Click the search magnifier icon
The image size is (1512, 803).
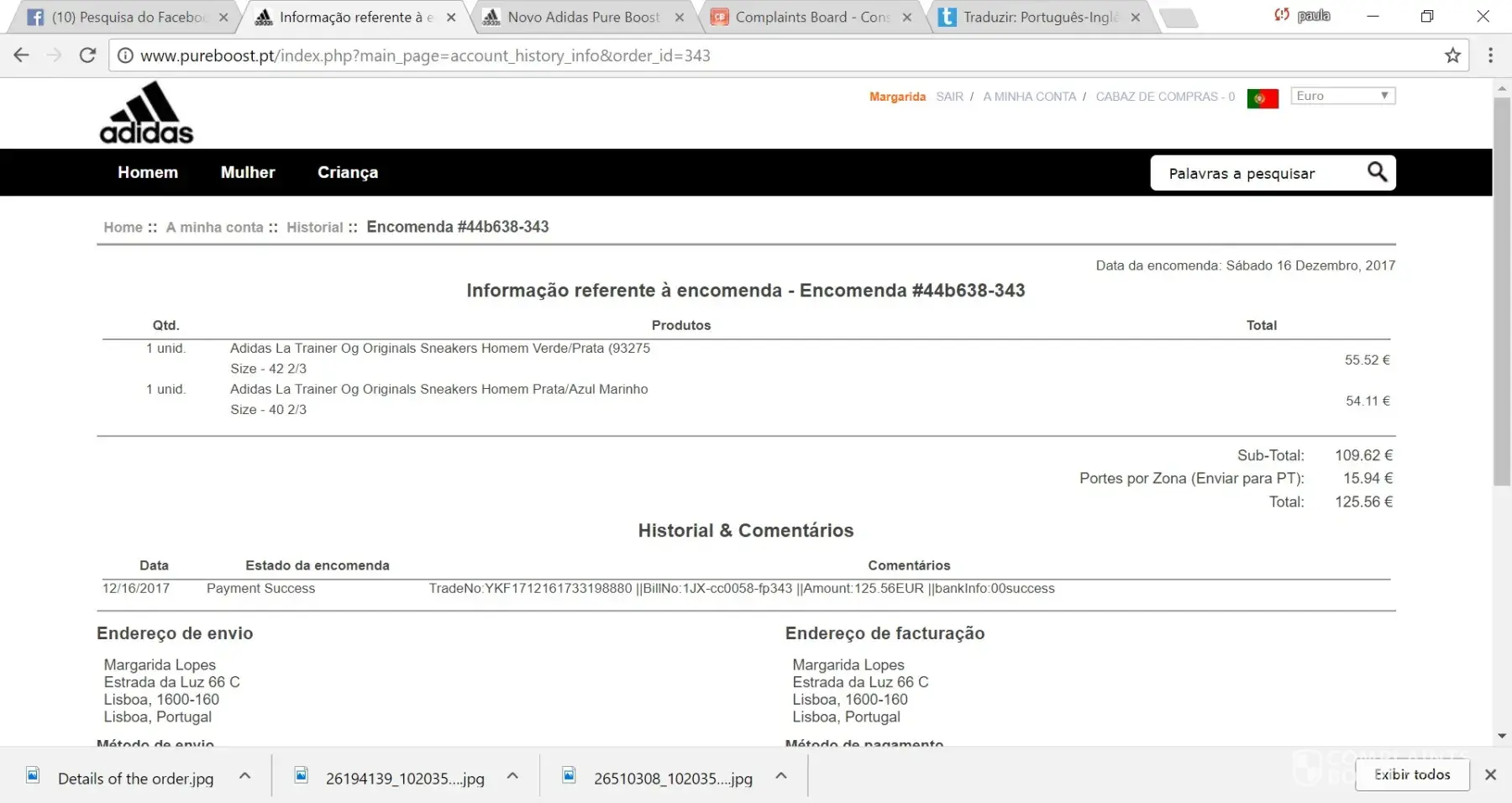click(1377, 172)
